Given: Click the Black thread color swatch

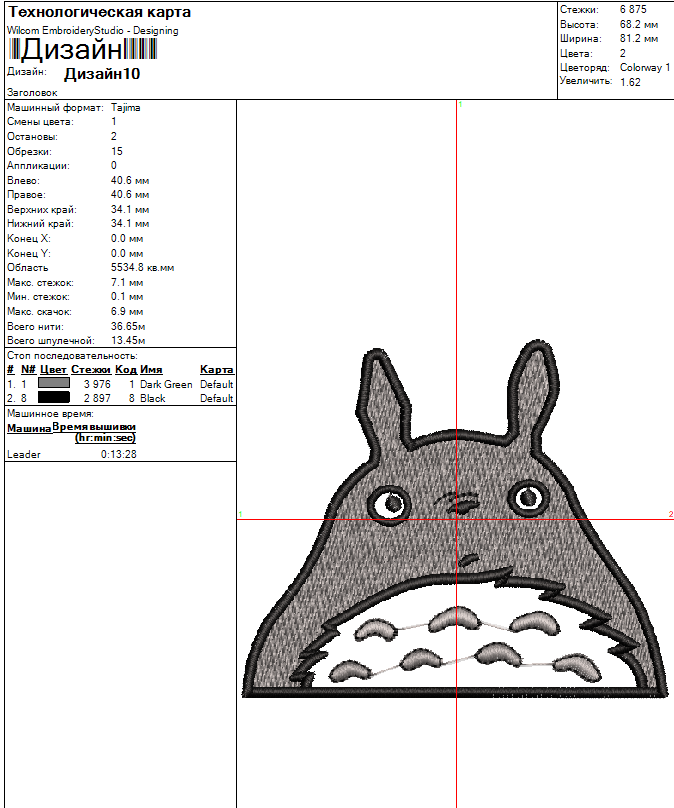Looking at the screenshot, I should pos(54,397).
